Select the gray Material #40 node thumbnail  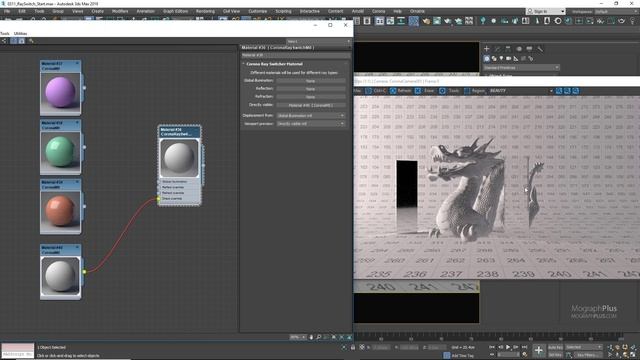click(x=60, y=276)
